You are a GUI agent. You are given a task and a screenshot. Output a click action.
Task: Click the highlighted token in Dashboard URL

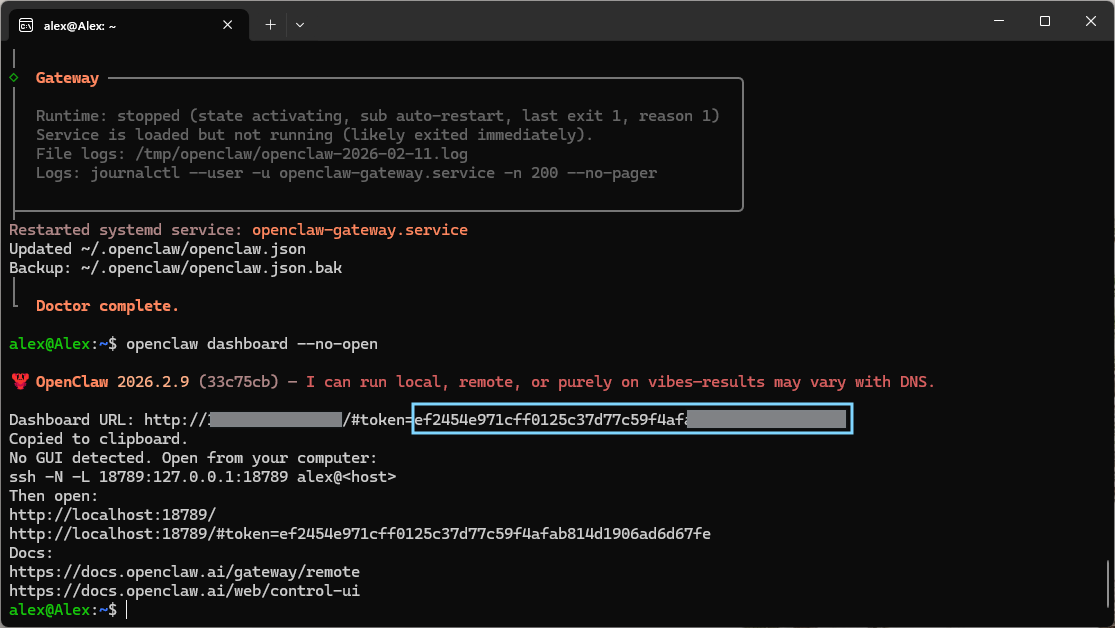pos(631,420)
